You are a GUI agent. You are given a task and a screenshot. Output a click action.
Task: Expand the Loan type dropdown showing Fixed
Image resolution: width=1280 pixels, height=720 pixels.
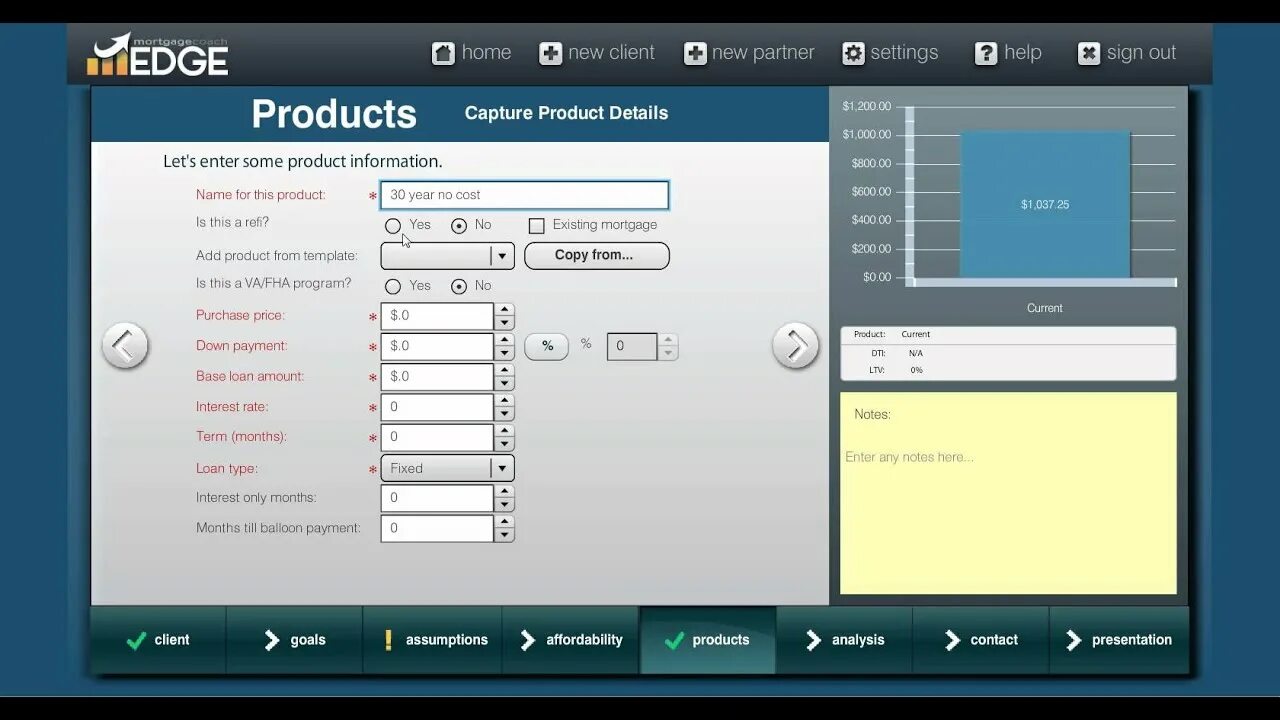[x=503, y=467]
